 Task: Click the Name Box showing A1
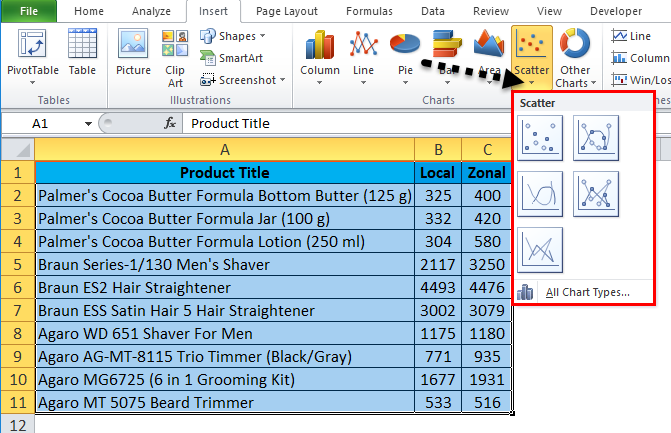pyautogui.click(x=41, y=124)
